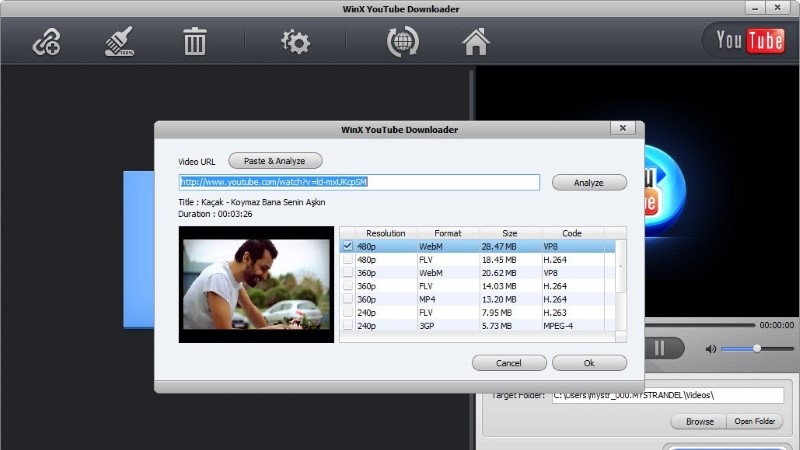Click the Analyze button
800x450 pixels.
point(589,182)
